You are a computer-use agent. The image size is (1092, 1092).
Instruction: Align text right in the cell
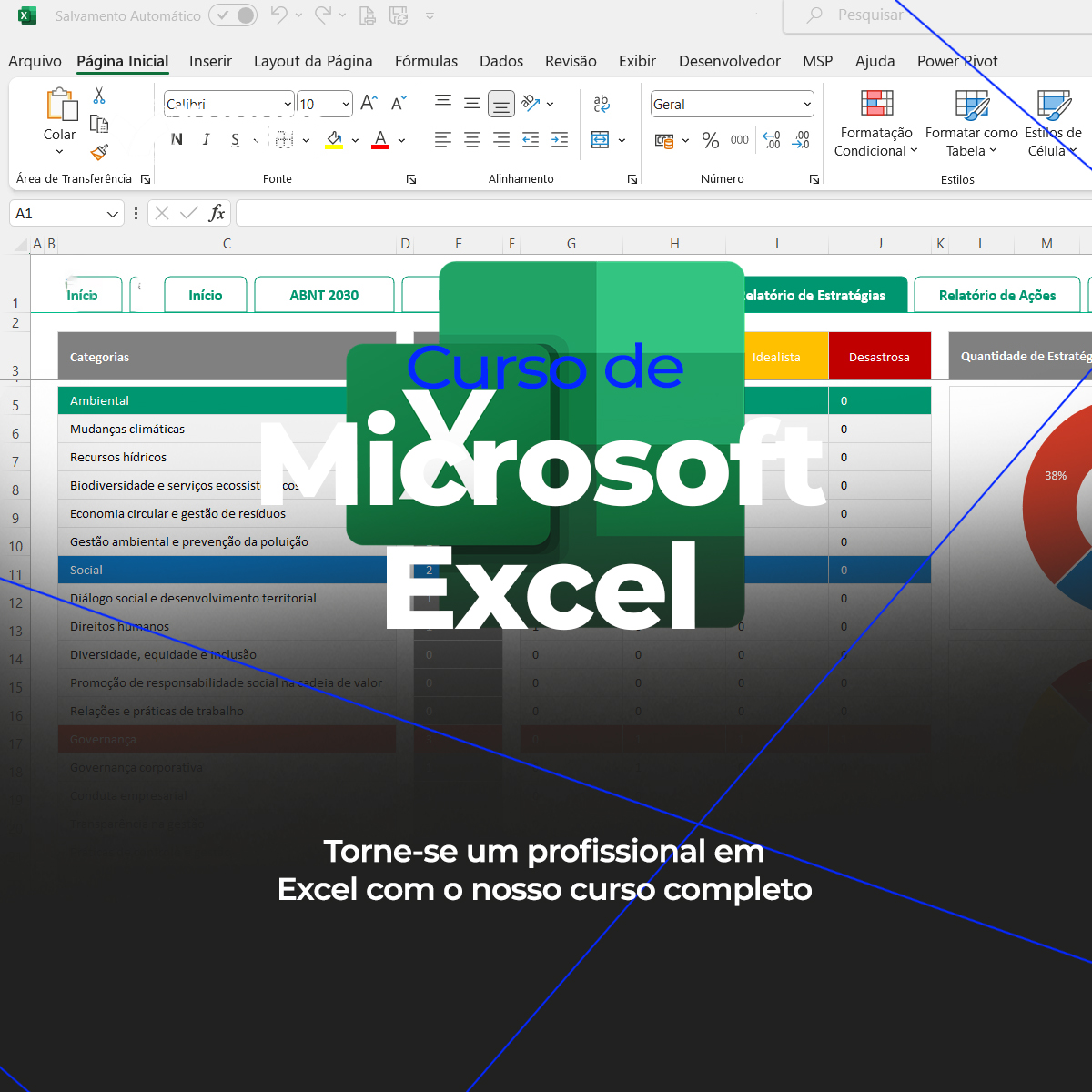coord(501,139)
